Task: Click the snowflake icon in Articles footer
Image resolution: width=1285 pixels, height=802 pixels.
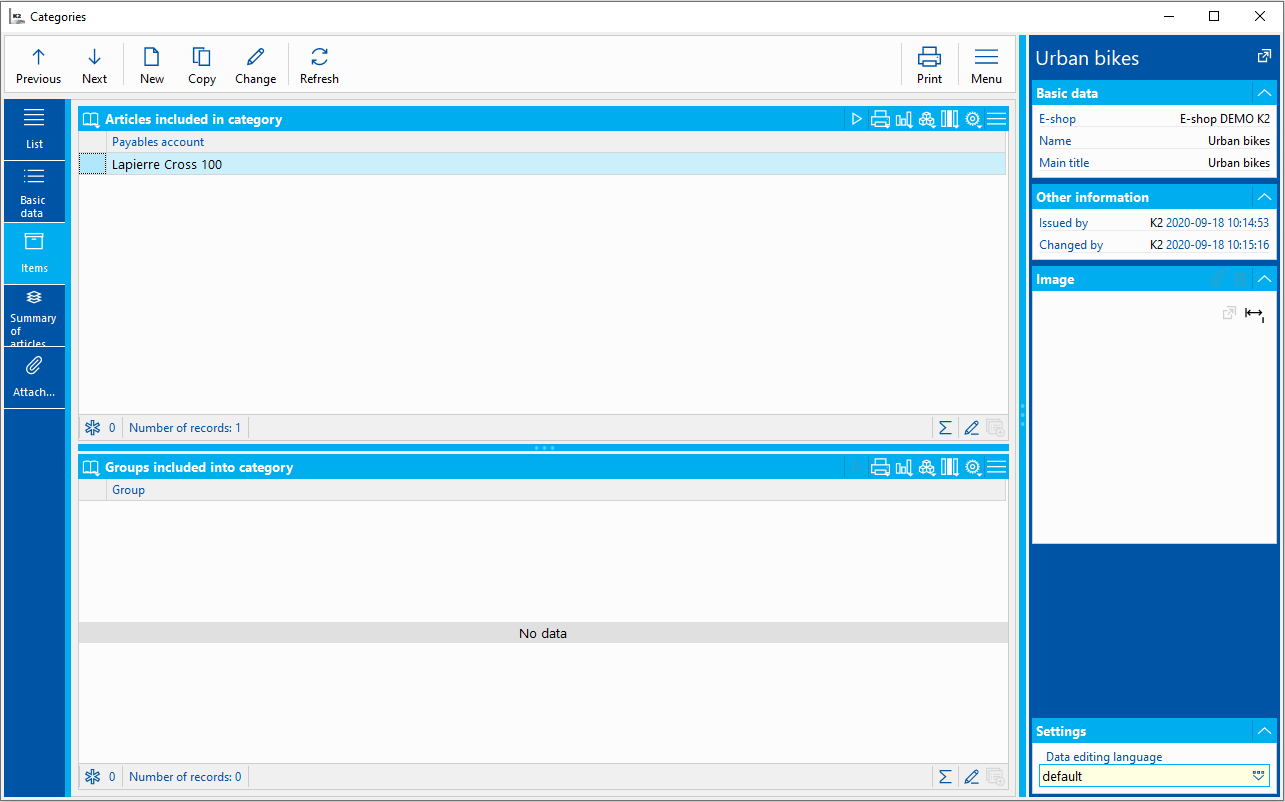Action: pyautogui.click(x=93, y=428)
